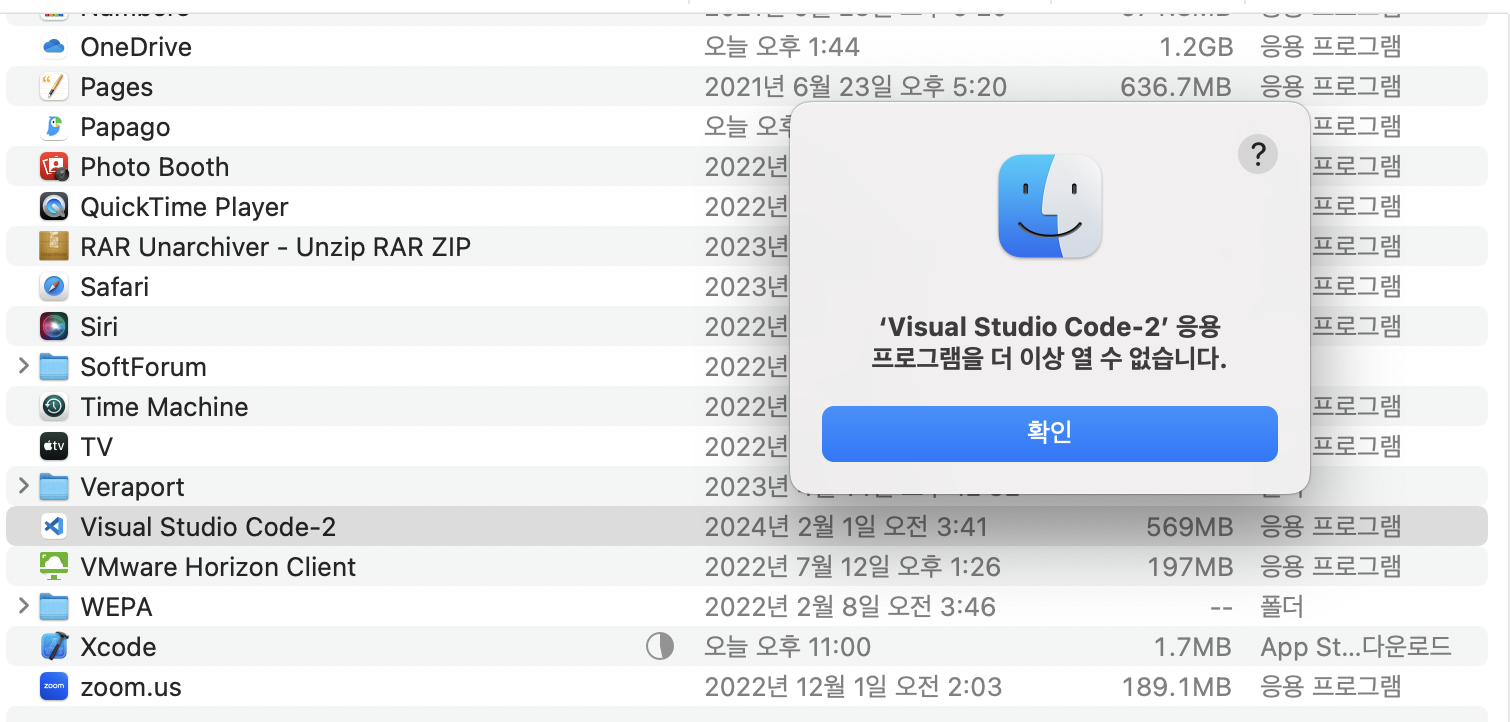
Task: Select the Xcode file name
Action: click(x=118, y=647)
